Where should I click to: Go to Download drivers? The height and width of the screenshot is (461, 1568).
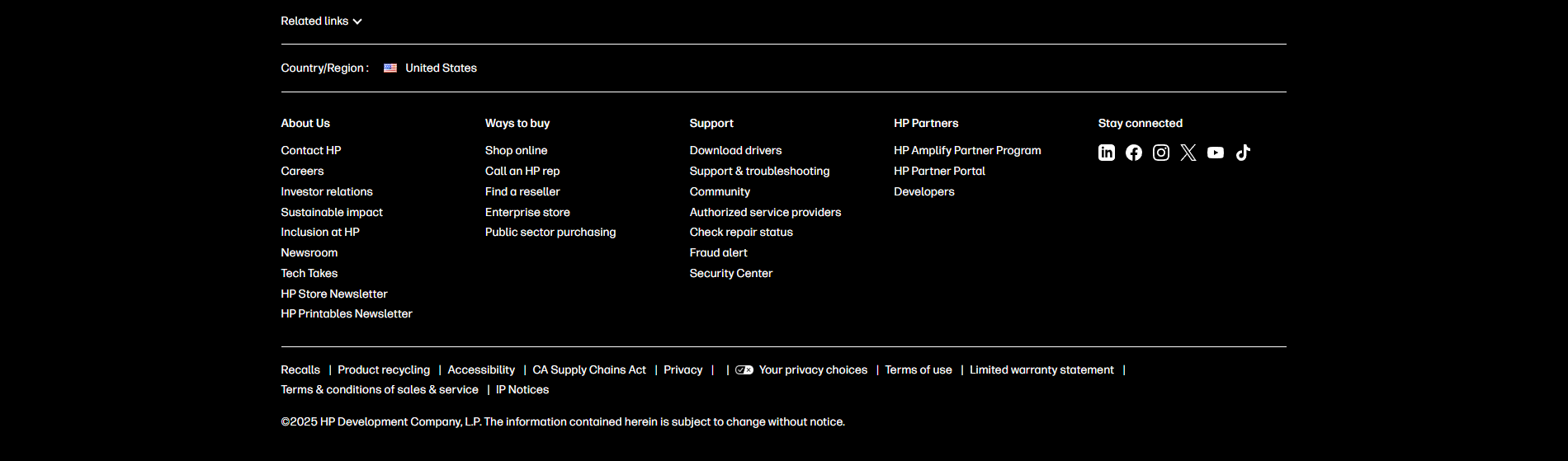point(735,151)
